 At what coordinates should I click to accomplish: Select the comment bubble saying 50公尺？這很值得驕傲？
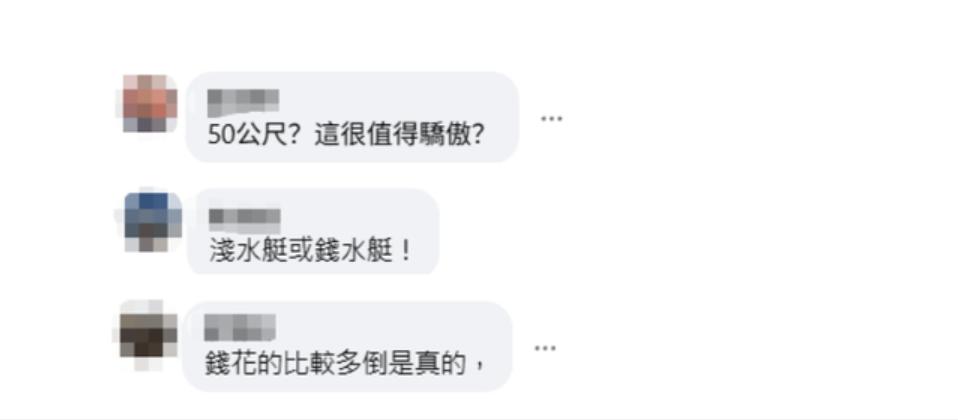[352, 117]
